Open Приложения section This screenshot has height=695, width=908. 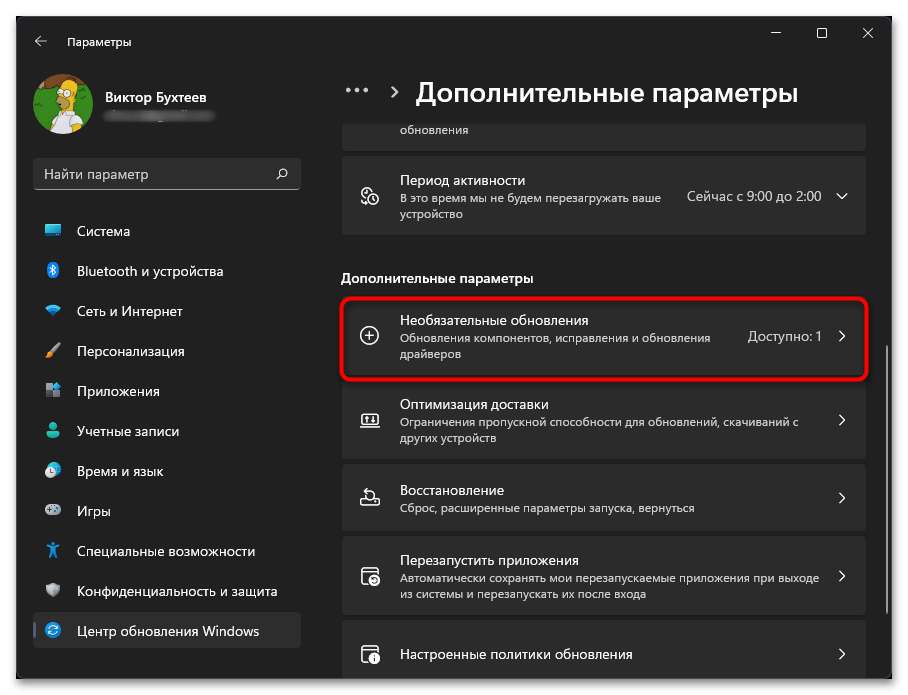click(167, 391)
